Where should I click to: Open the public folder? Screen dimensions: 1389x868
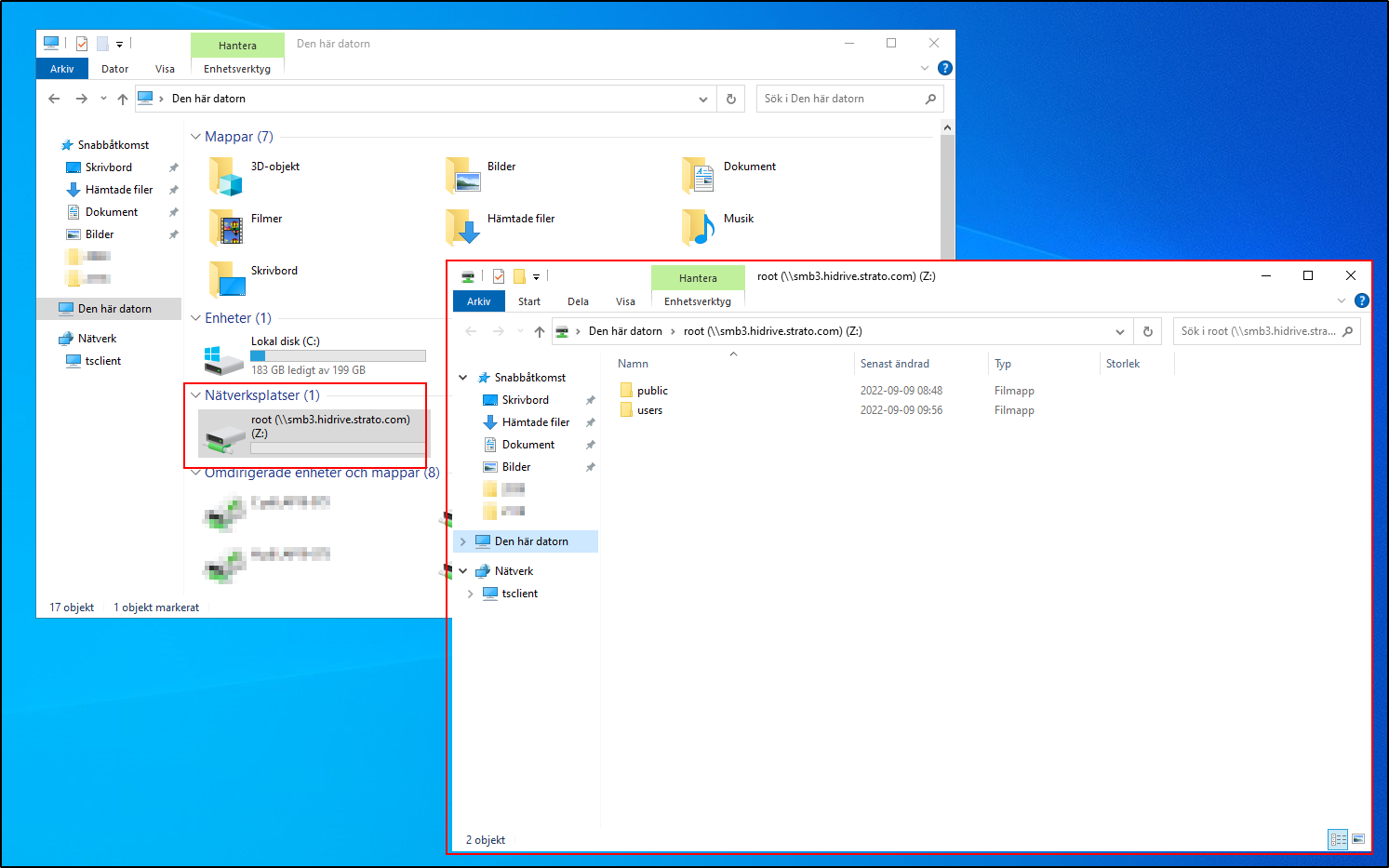click(652, 391)
